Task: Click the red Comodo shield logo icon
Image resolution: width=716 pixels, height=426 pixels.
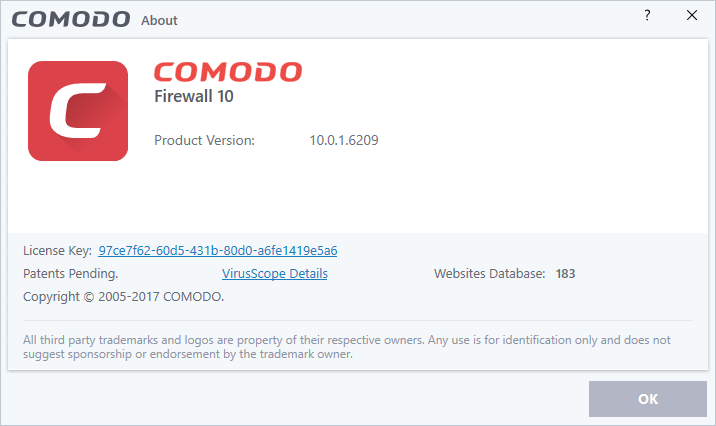Action: point(78,111)
